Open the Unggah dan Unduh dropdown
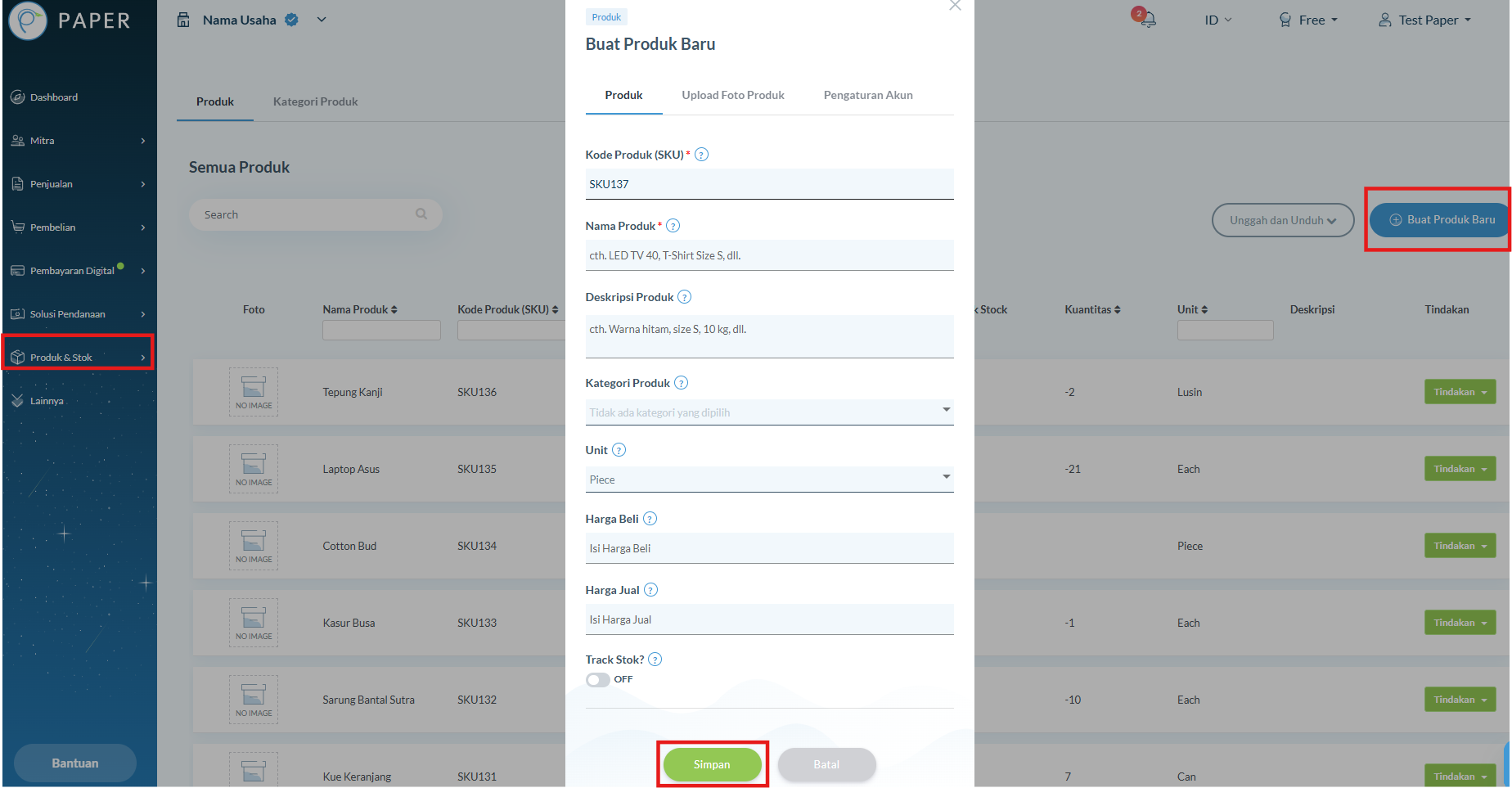 click(x=1282, y=220)
